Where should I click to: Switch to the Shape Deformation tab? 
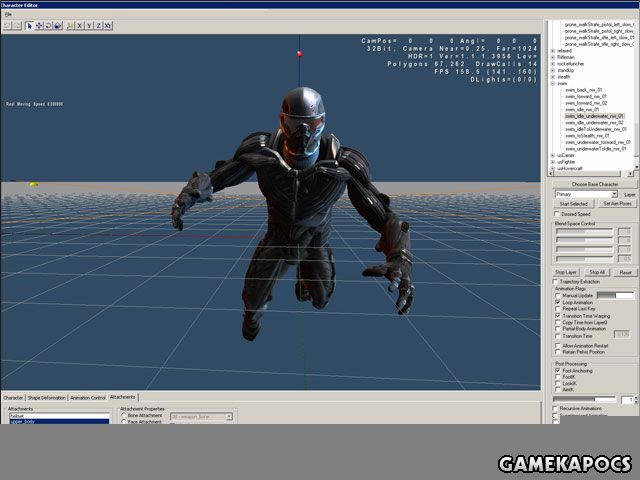[x=47, y=398]
